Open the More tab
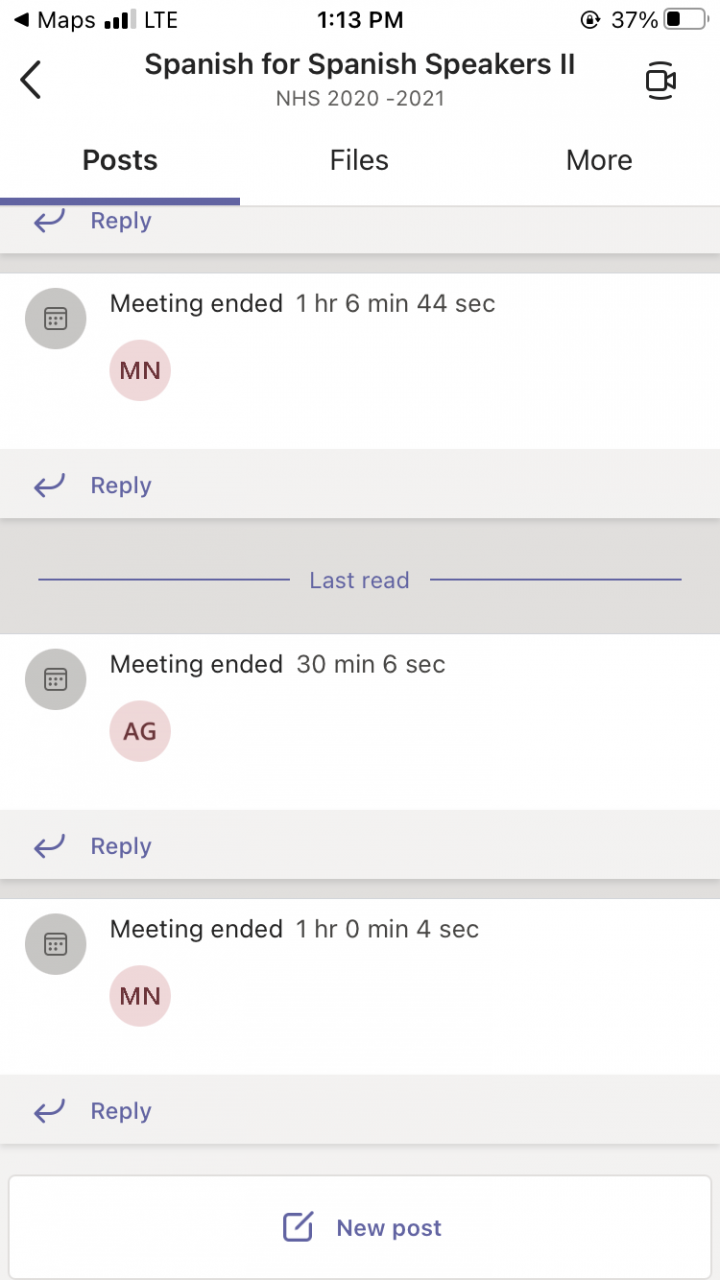720x1280 pixels. pyautogui.click(x=599, y=160)
